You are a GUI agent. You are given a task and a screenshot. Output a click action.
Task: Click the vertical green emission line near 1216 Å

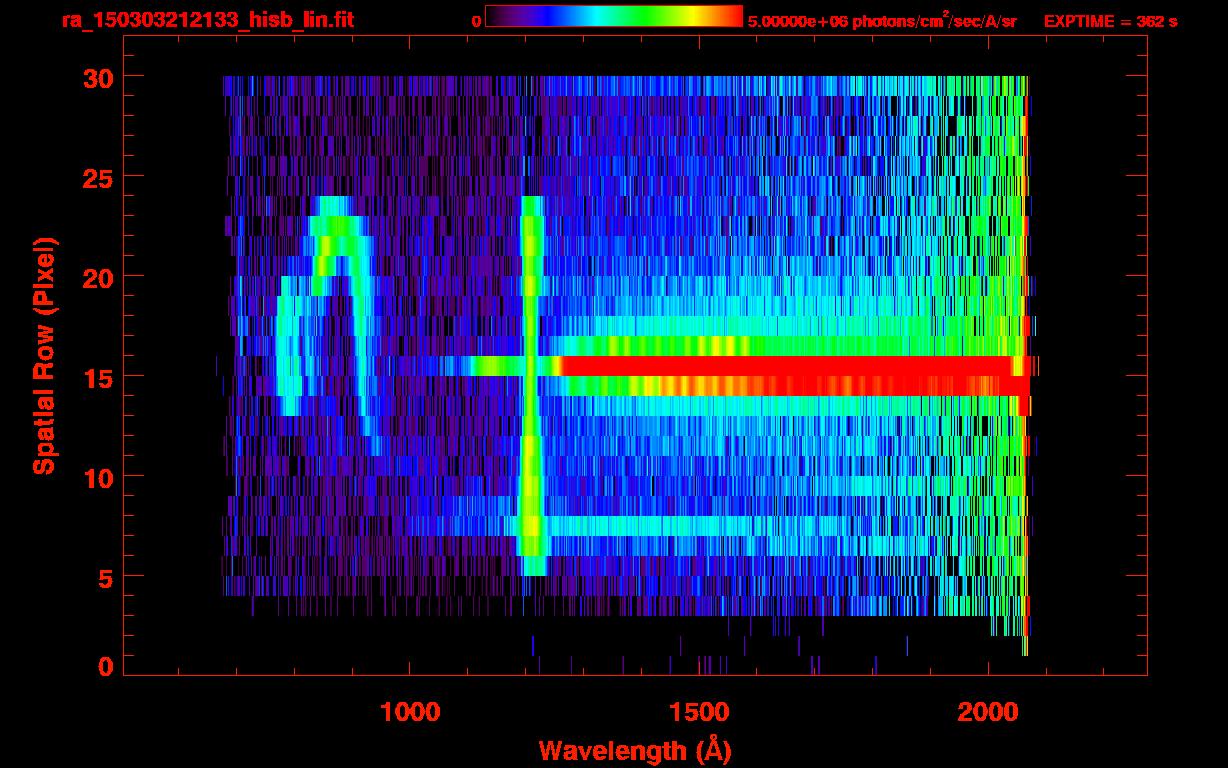click(x=531, y=386)
